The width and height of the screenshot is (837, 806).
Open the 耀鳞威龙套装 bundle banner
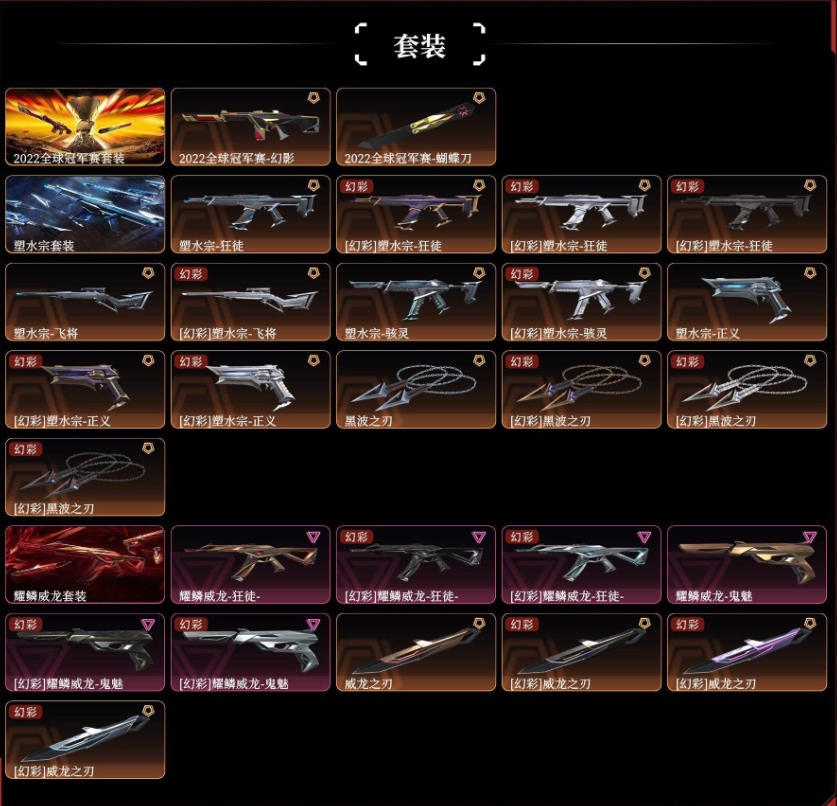(x=85, y=565)
